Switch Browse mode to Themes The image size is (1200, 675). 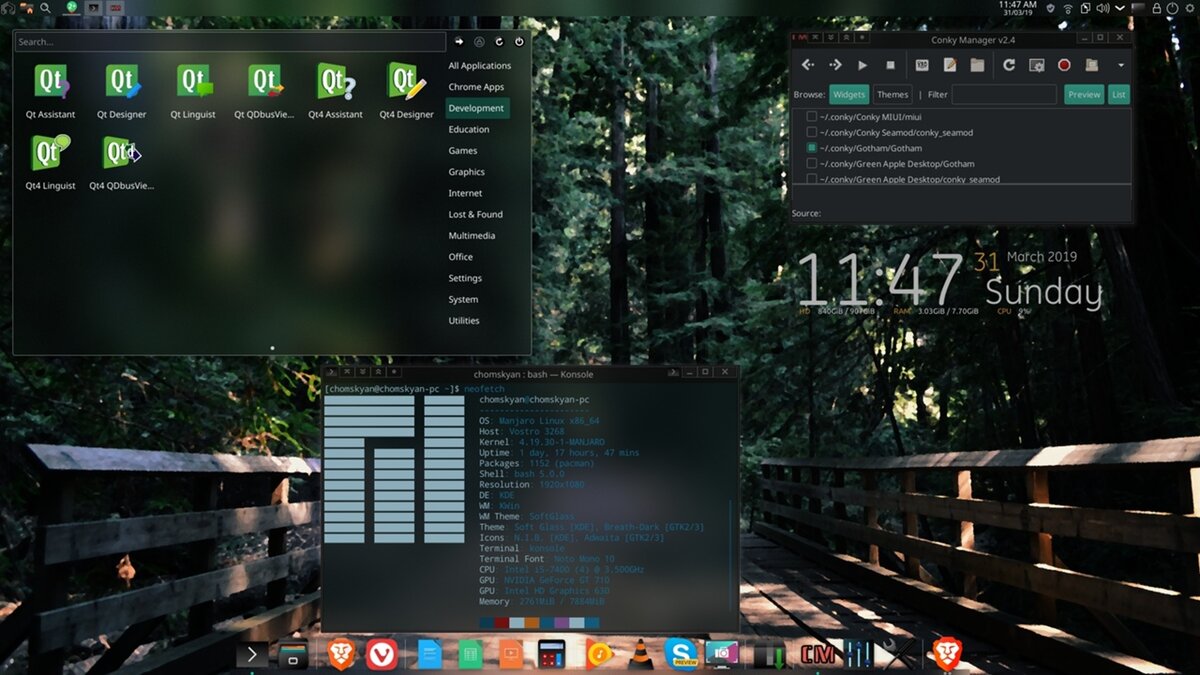[x=891, y=94]
